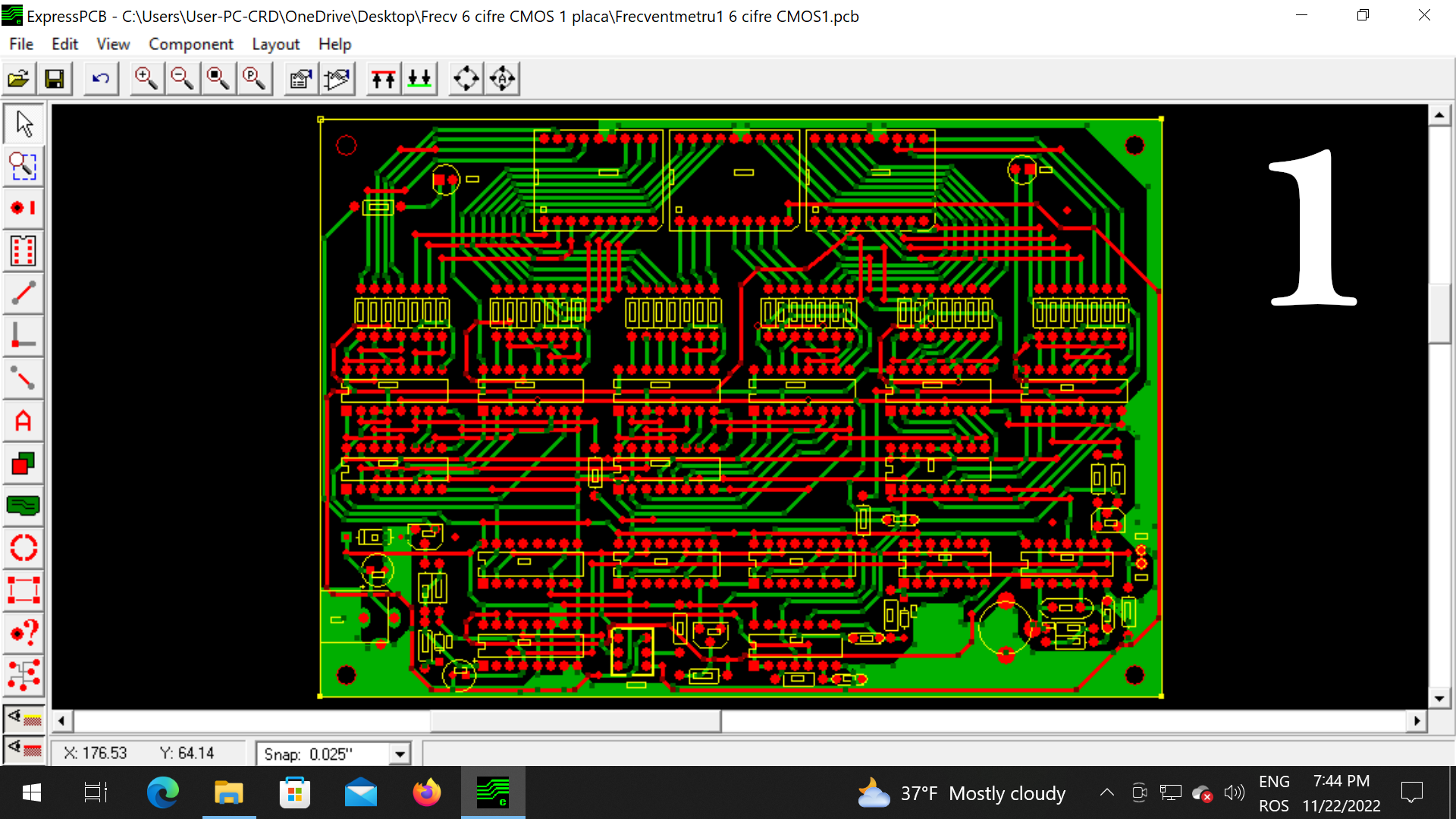Open File Explorer from the taskbar
Image resolution: width=1456 pixels, height=819 pixels.
(x=228, y=793)
